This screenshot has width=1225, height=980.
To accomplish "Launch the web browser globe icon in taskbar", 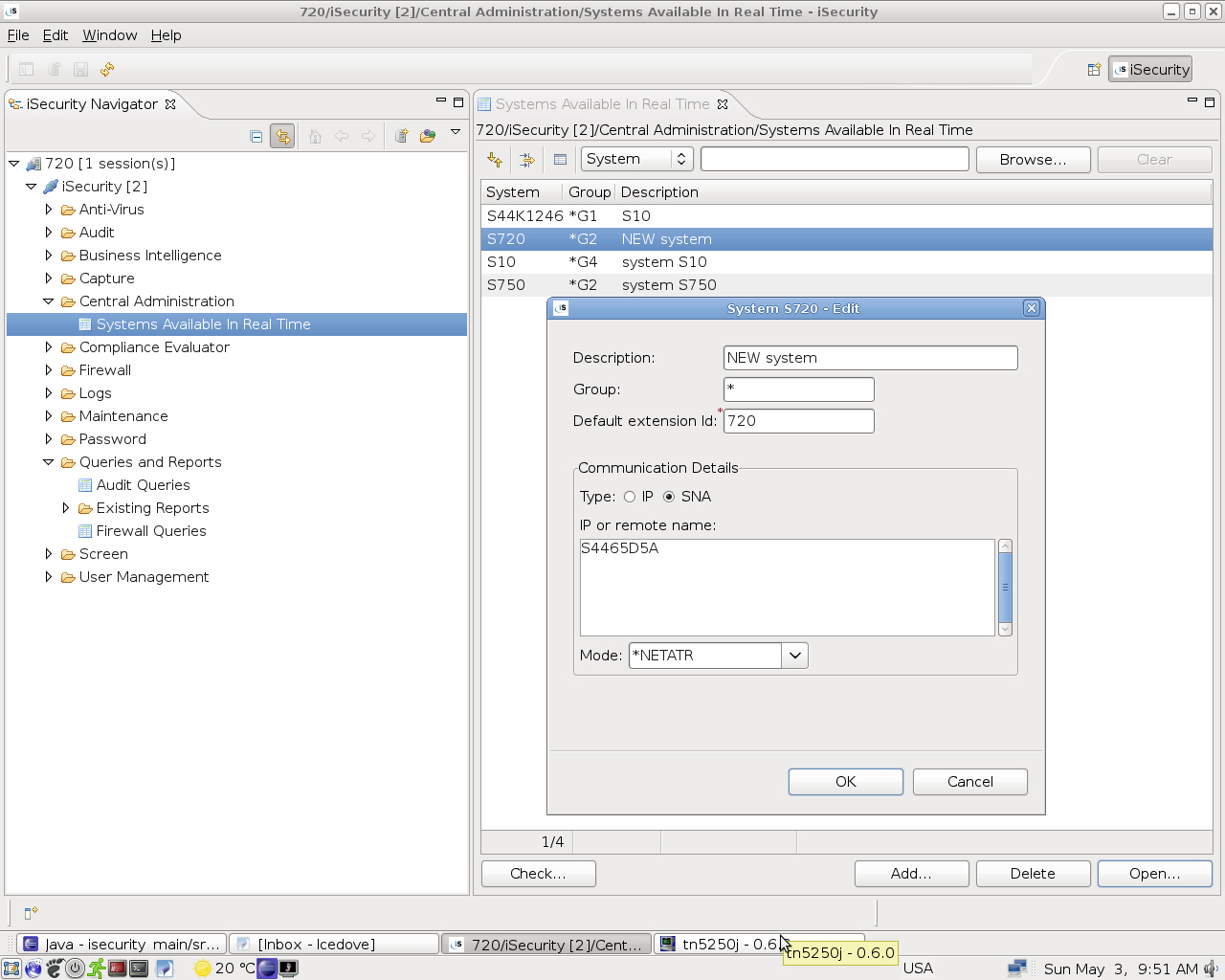I will coord(33,969).
